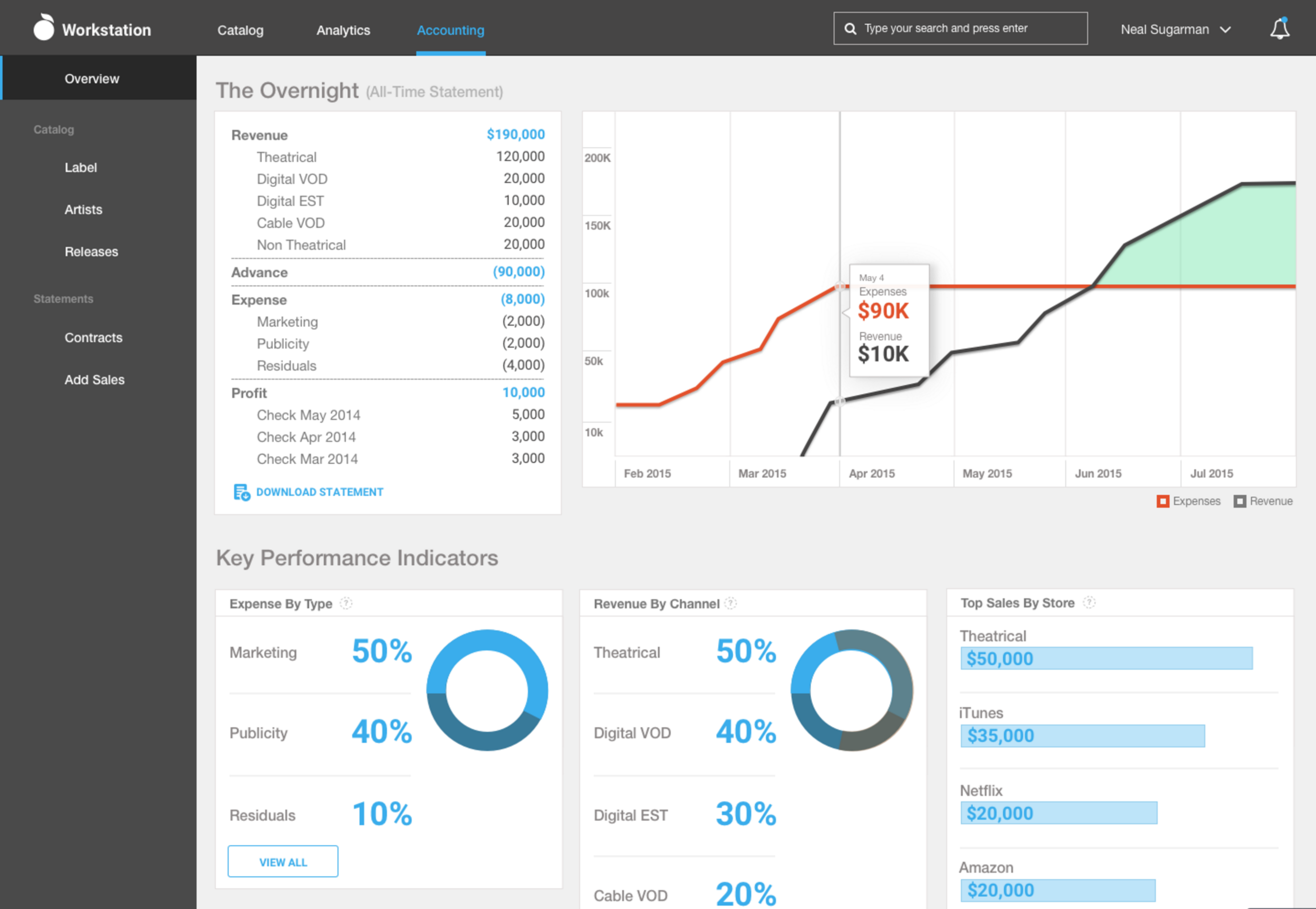This screenshot has width=1316, height=909.
Task: Click the Digital EST 30% indicator
Action: [685, 814]
